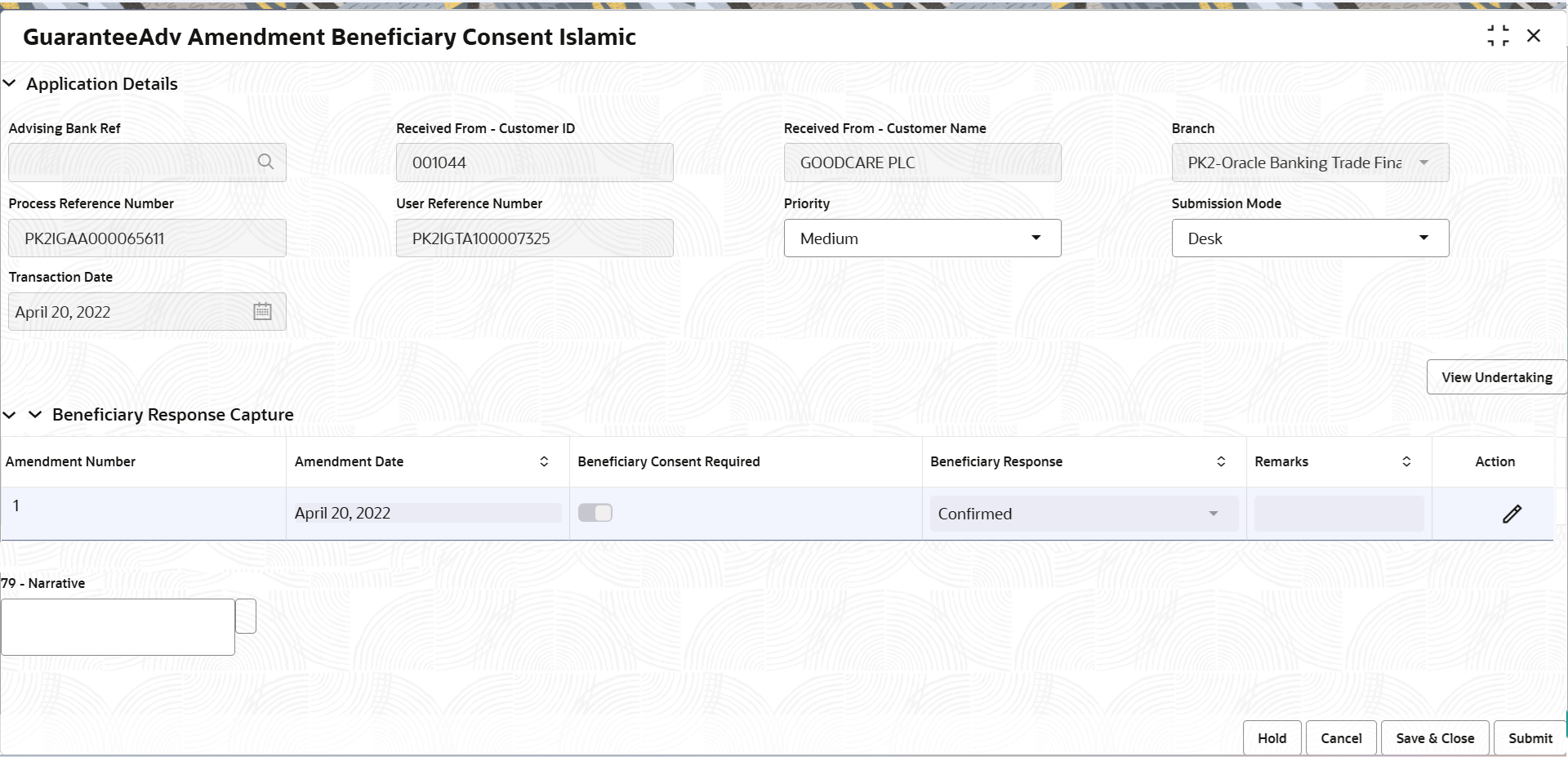This screenshot has width=1568, height=757.
Task: Sort by Remarks column
Action: tap(1406, 461)
